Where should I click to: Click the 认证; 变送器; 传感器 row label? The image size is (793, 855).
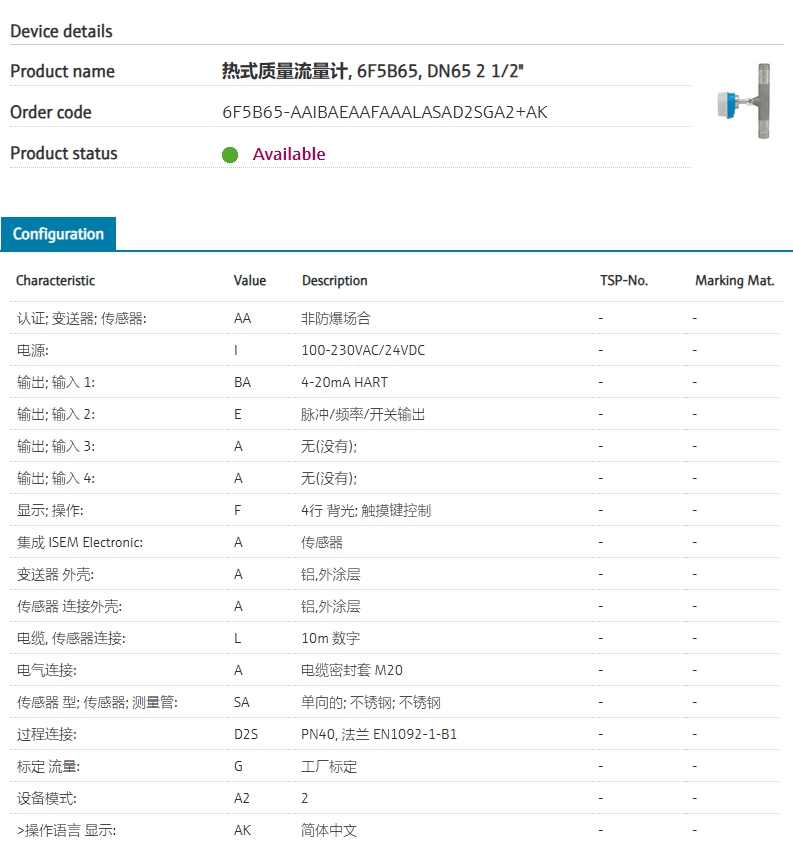pos(81,318)
